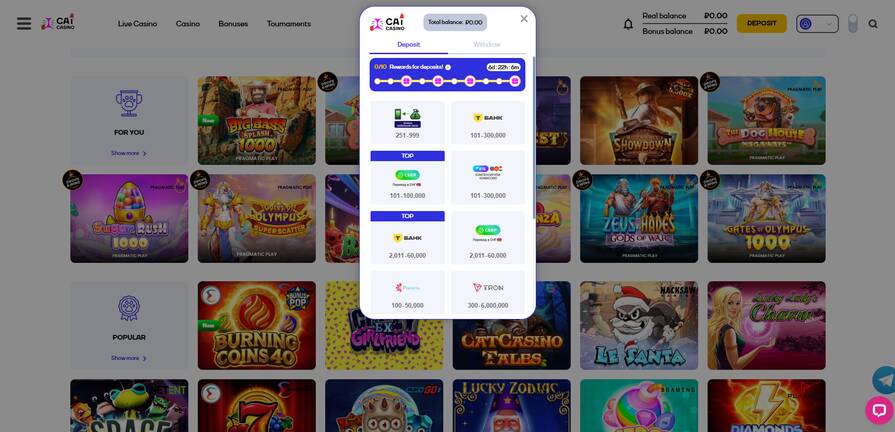Select T-Bank method with 101-300,000 limit
The width and height of the screenshot is (895, 432).
pyautogui.click(x=488, y=123)
